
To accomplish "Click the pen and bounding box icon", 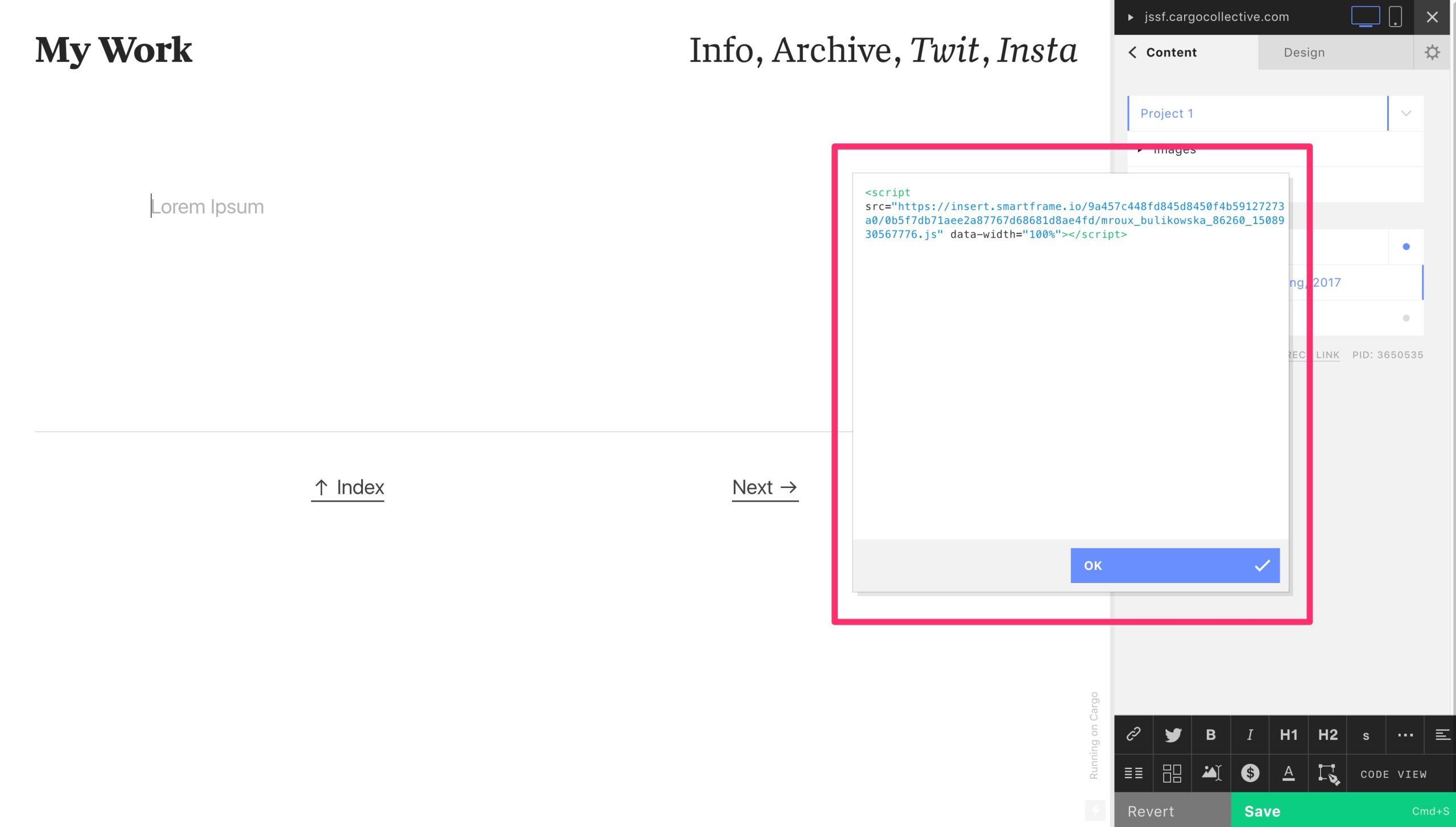I will (x=1328, y=773).
